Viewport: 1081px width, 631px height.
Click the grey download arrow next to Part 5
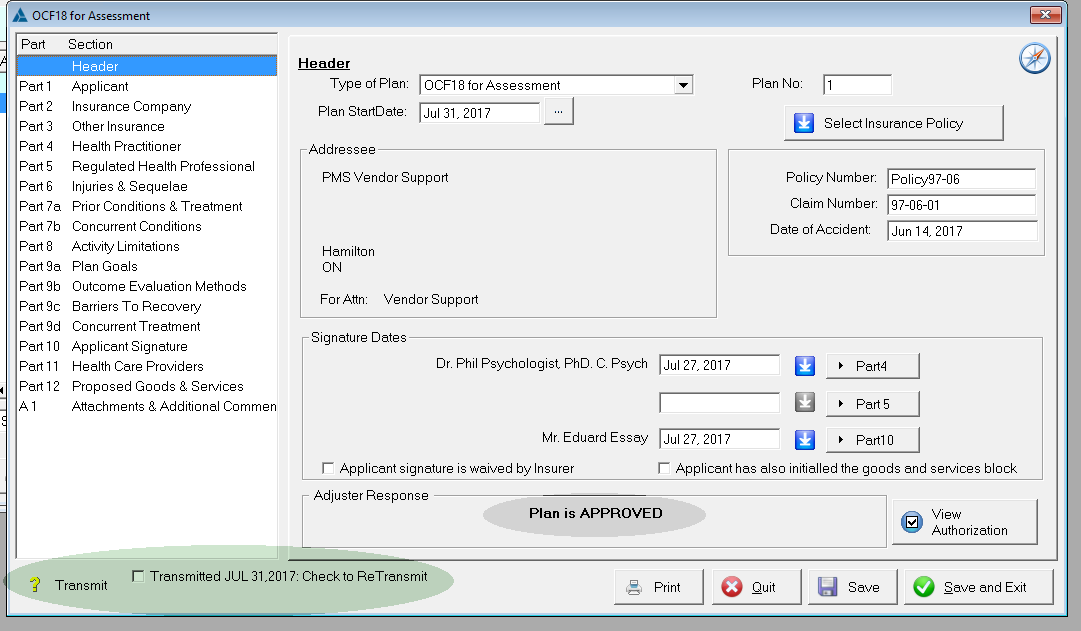coord(805,403)
